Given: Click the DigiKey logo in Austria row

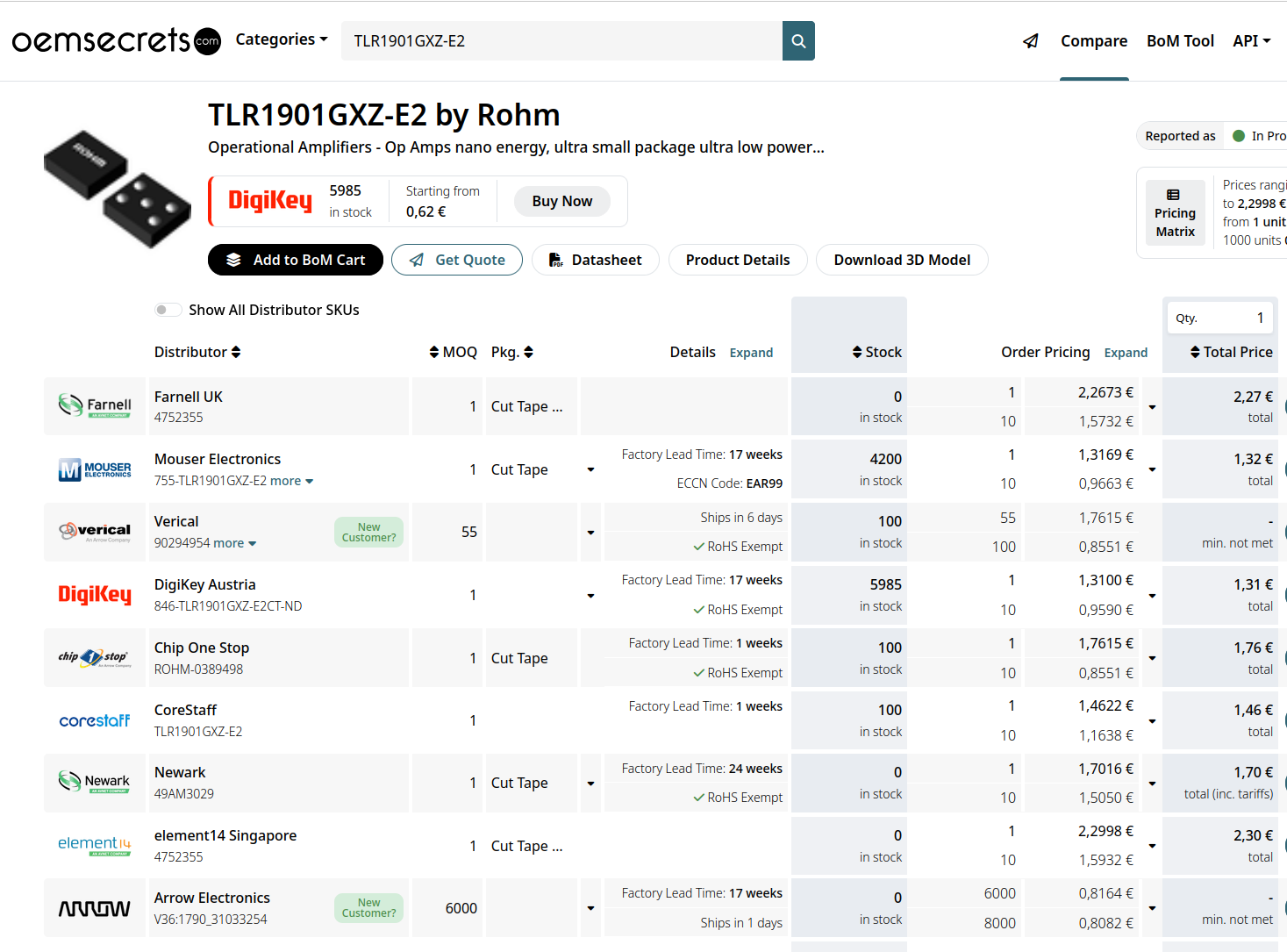Looking at the screenshot, I should point(95,595).
